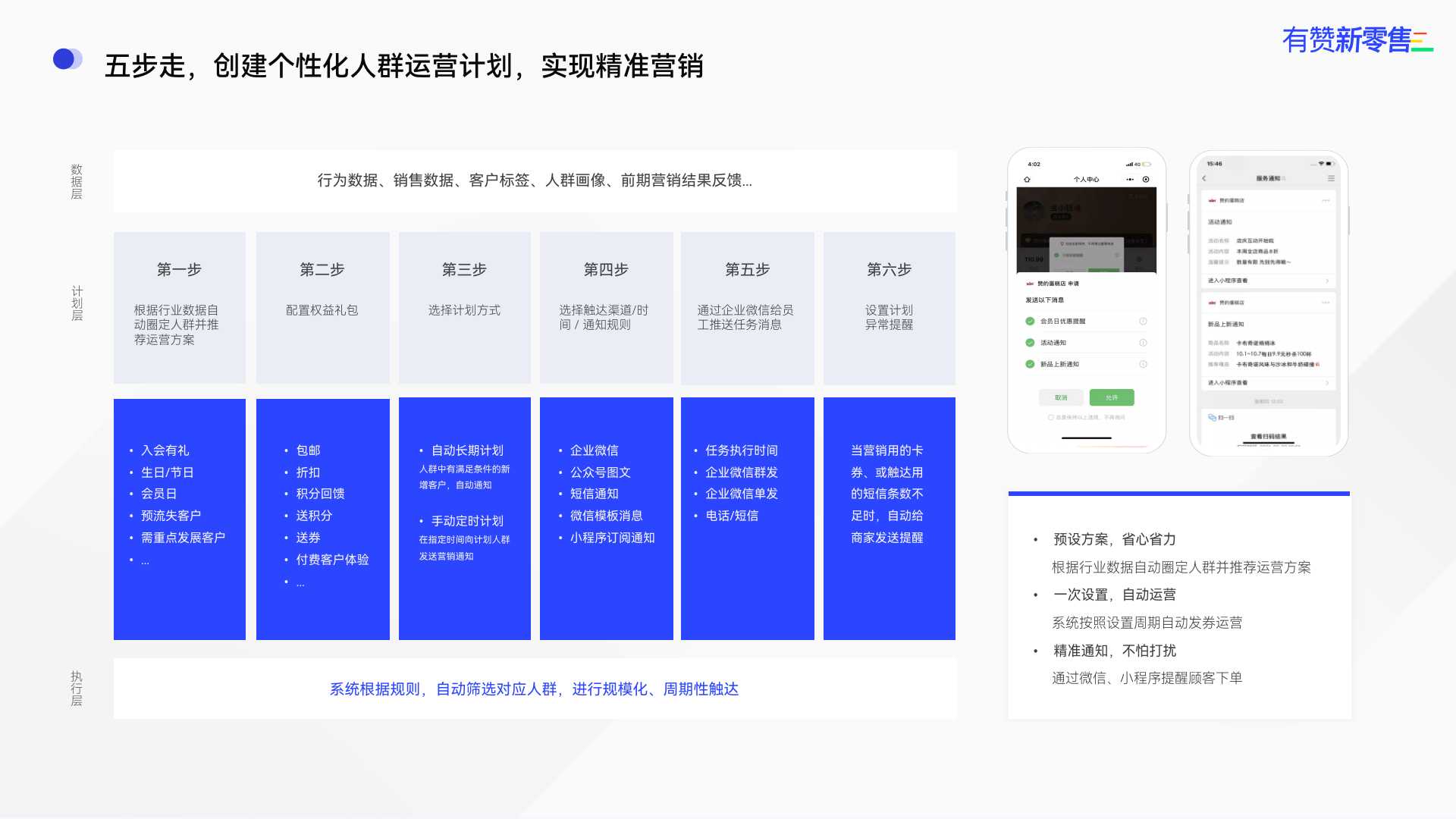Screen dimensions: 1456x819
Task: Click the green 允许 button
Action: click(x=1112, y=397)
